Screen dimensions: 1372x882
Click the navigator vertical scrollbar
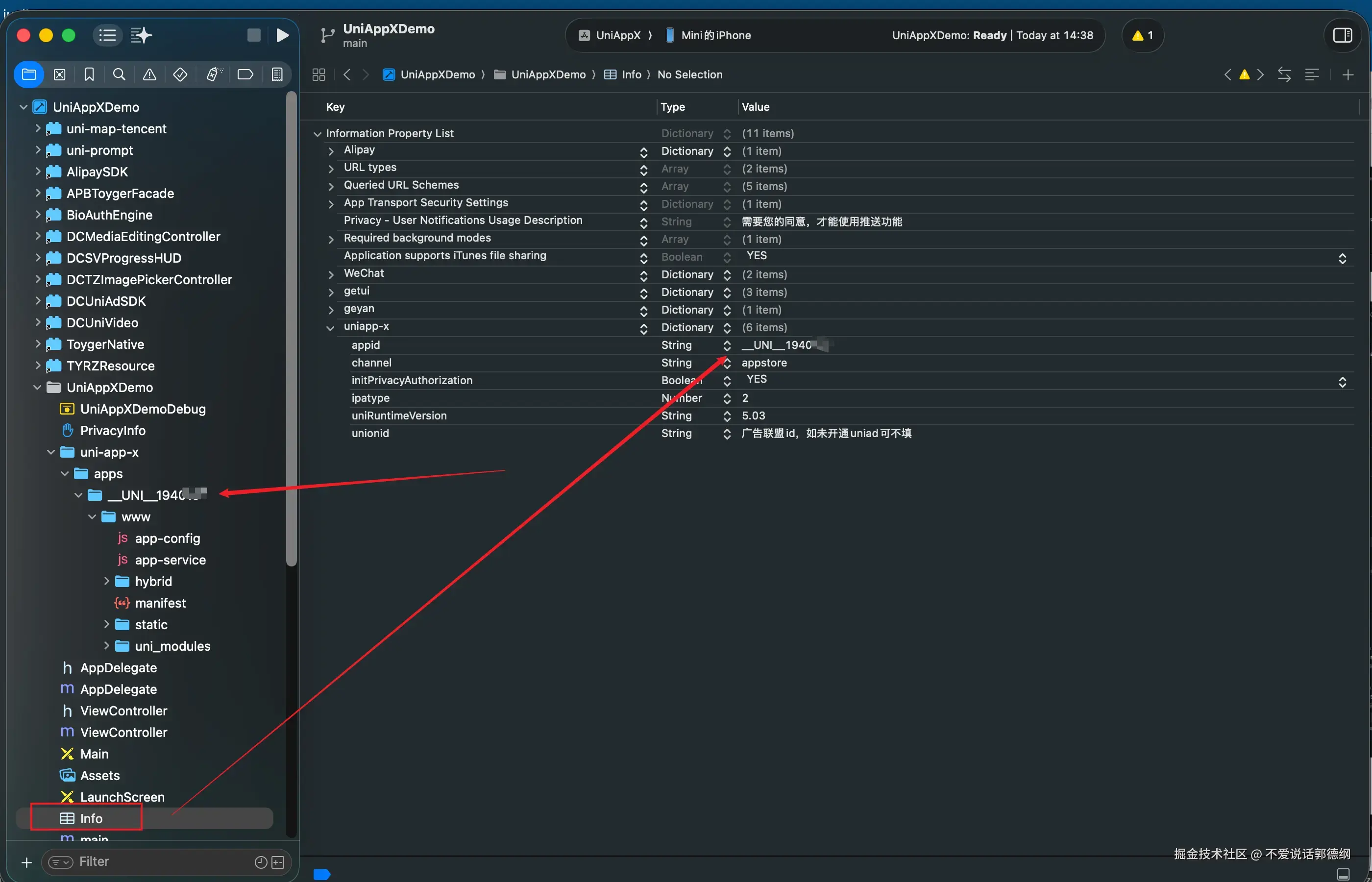point(292,329)
